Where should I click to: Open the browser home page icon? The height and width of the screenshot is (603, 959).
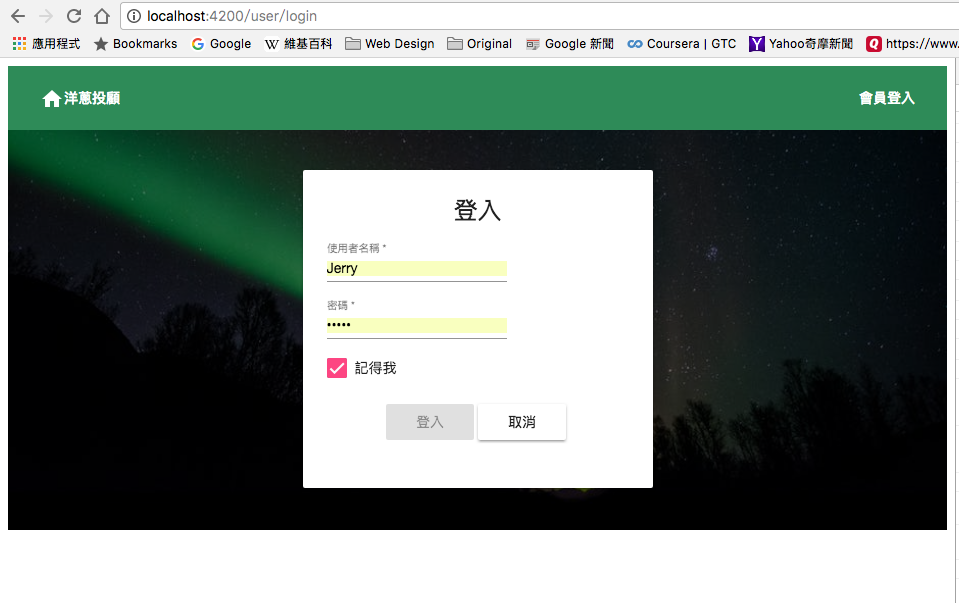102,16
